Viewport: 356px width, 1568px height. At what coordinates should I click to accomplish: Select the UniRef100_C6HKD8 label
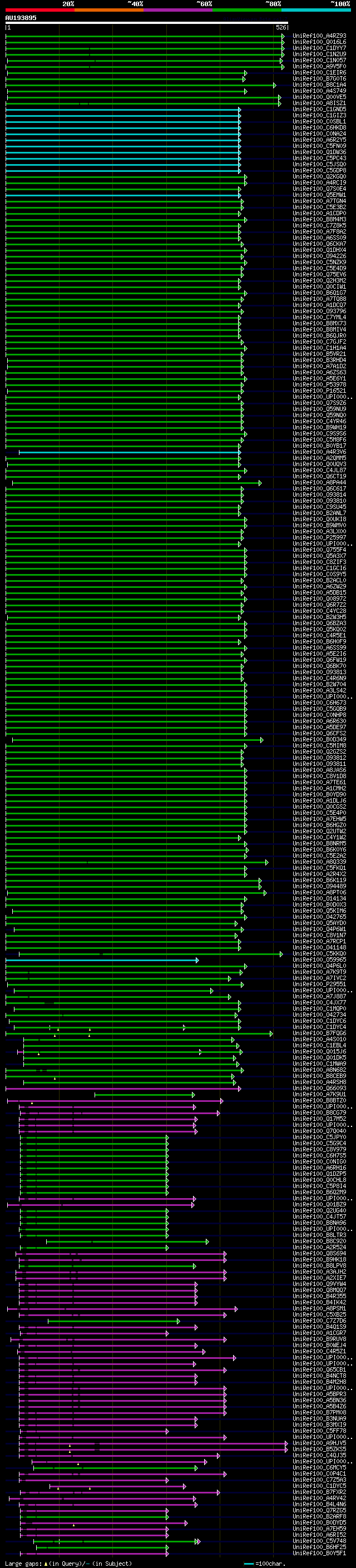pos(319,128)
